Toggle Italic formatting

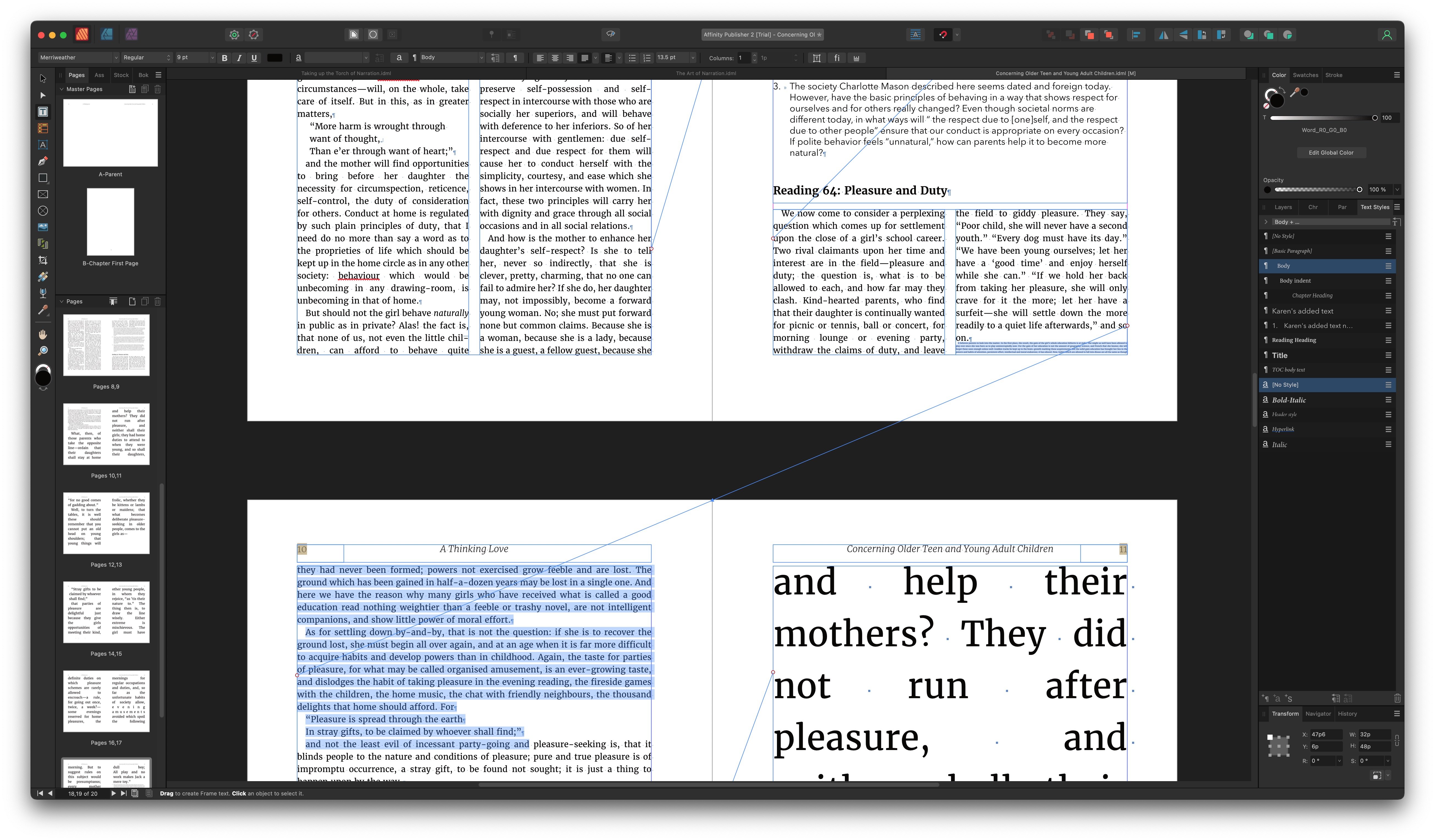239,57
